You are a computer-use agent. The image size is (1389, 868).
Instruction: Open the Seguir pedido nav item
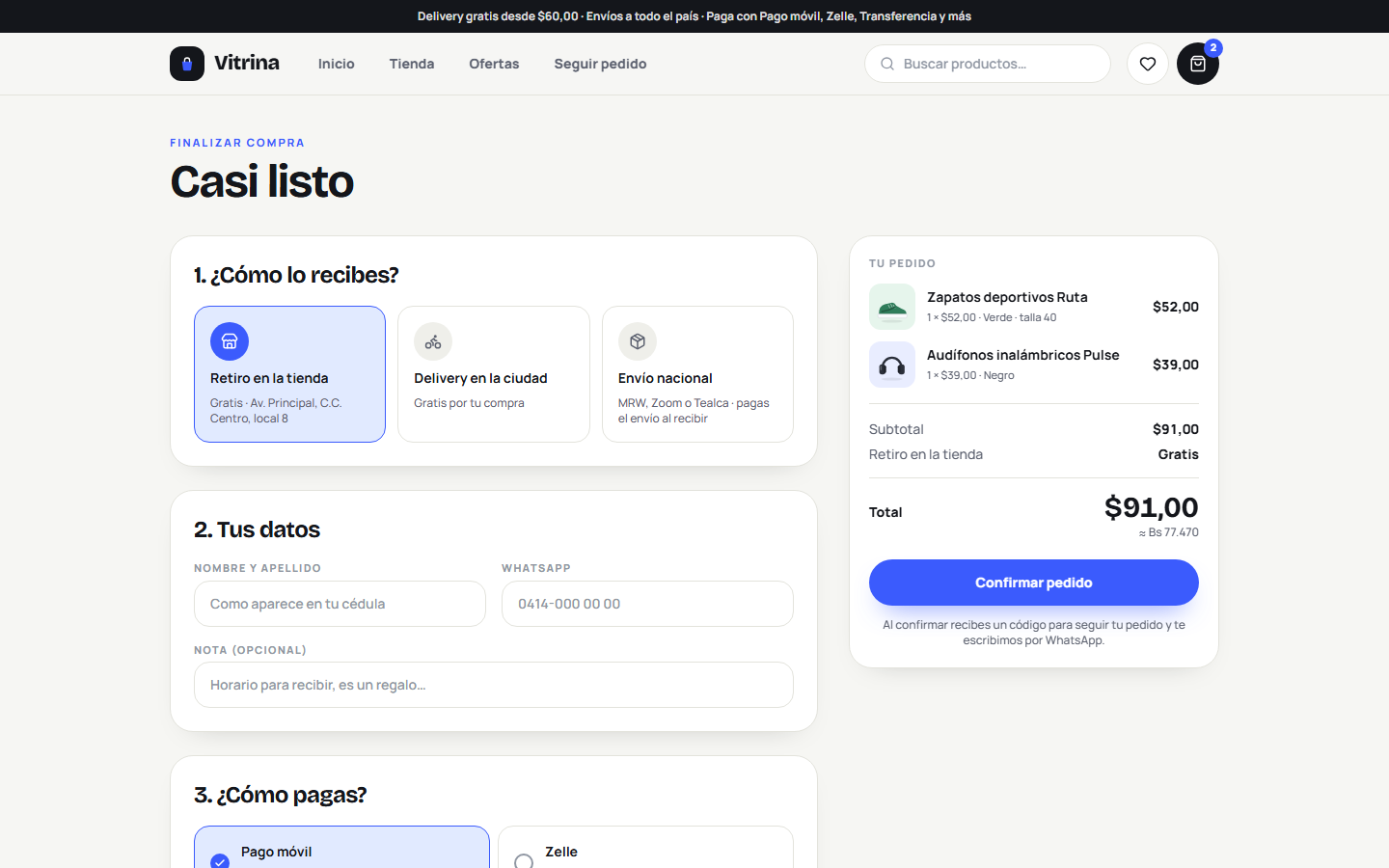click(x=600, y=64)
